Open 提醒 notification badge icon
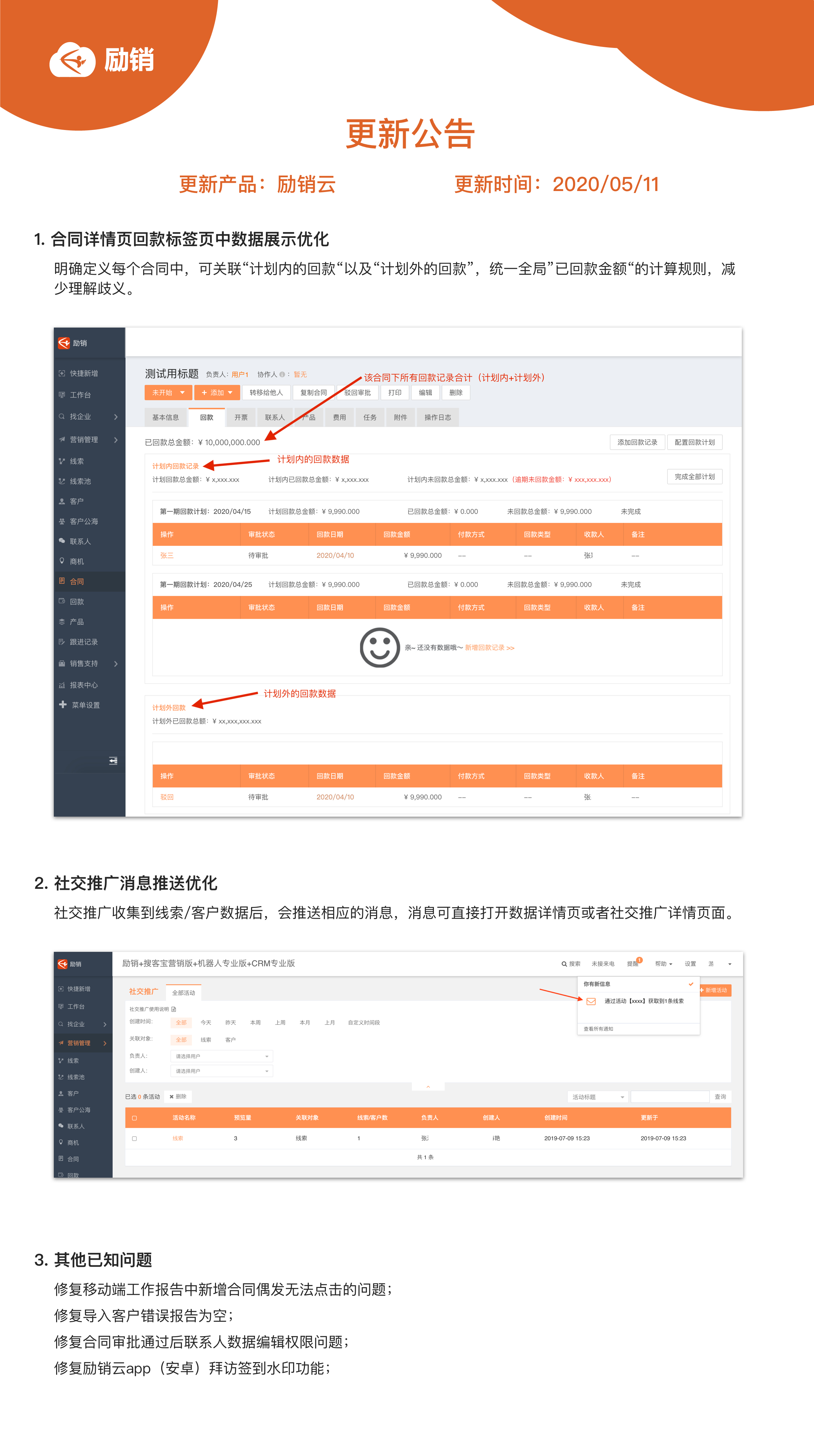The image size is (814, 1456). (x=639, y=960)
